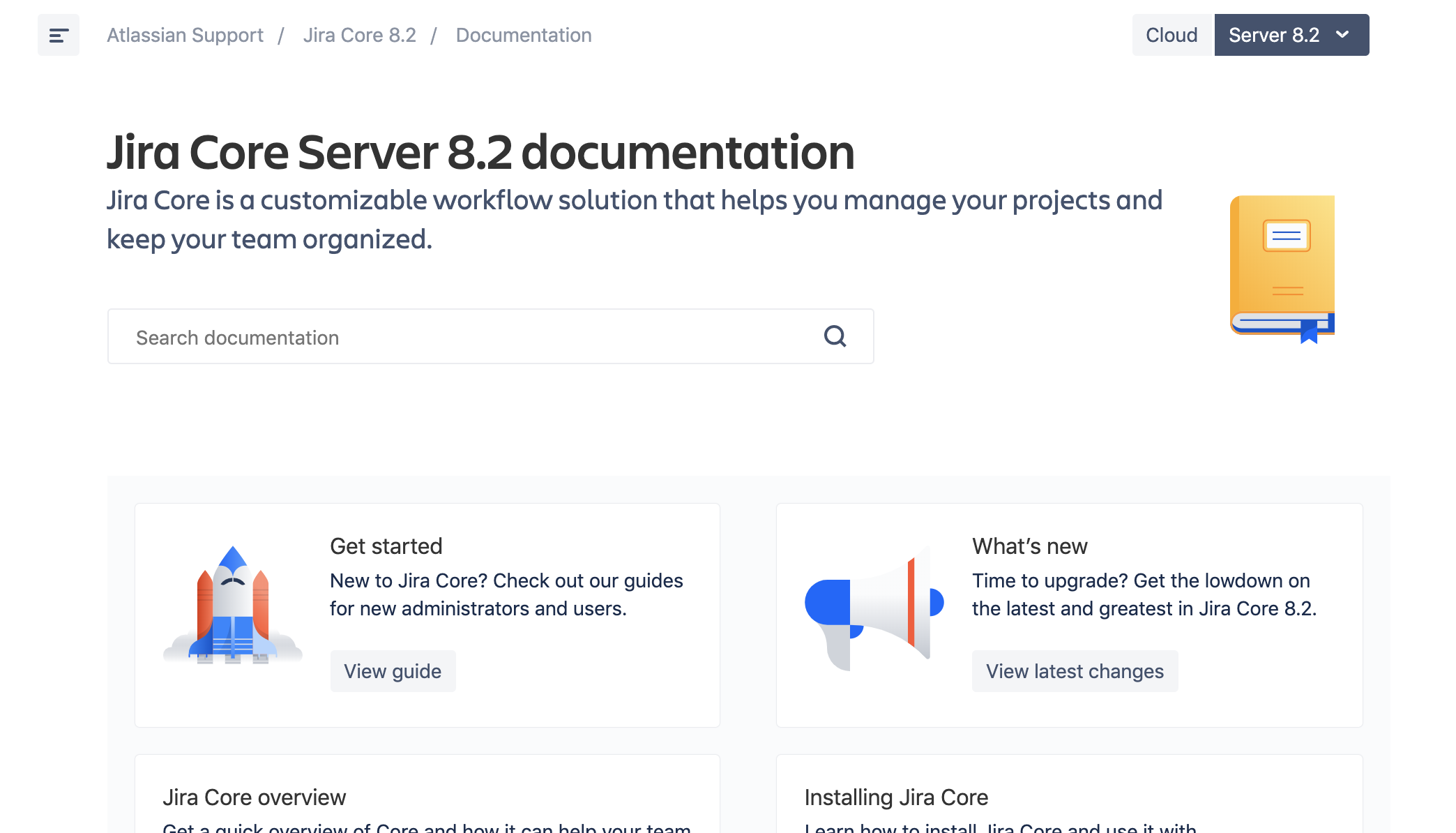This screenshot has height=833, width=1456.
Task: Open the Jira Core overview card
Action: [254, 797]
